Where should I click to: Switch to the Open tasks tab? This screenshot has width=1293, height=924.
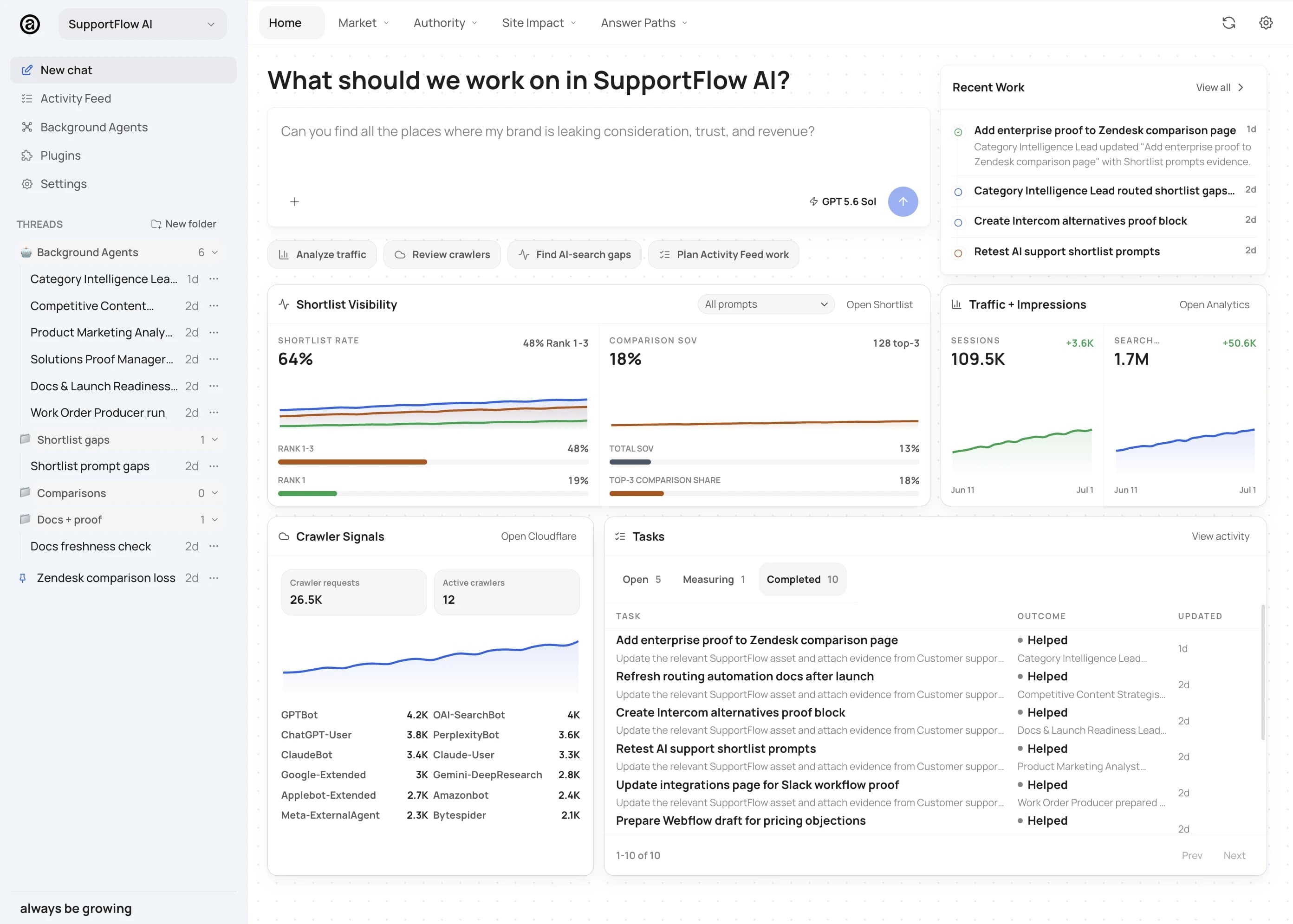point(641,579)
